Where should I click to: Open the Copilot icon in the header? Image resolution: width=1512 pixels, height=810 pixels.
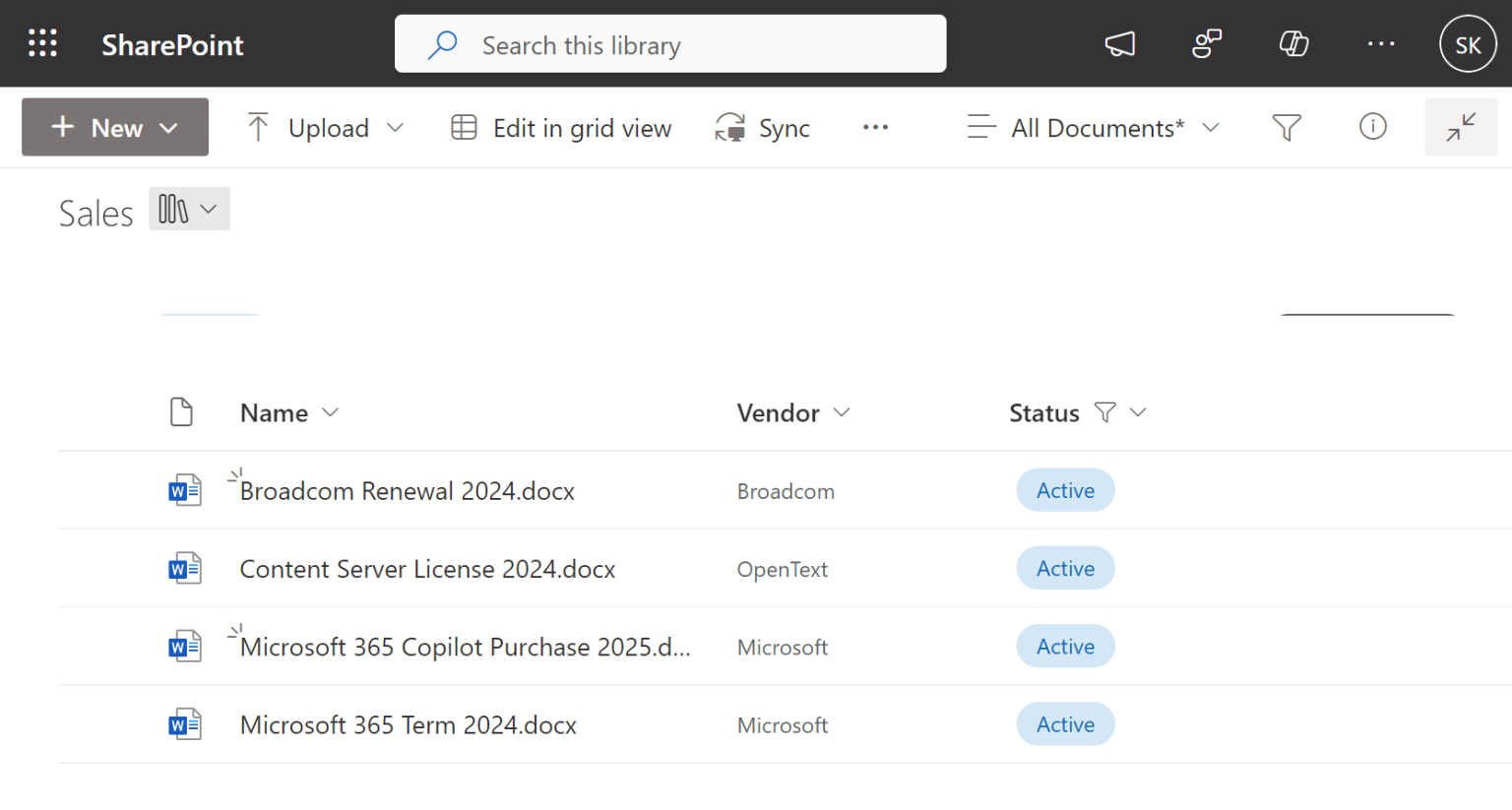[1293, 43]
